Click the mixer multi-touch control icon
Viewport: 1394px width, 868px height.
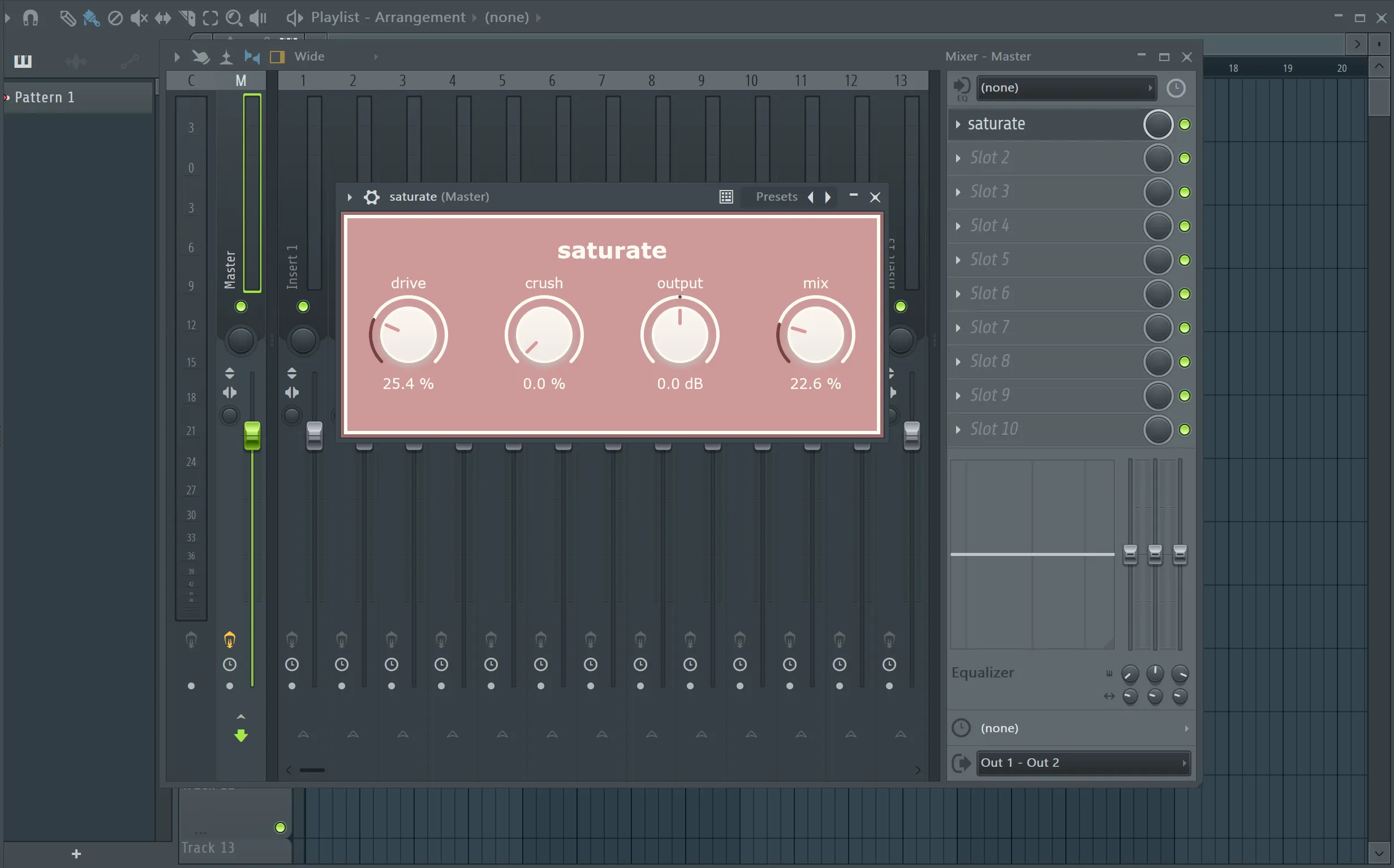point(200,56)
